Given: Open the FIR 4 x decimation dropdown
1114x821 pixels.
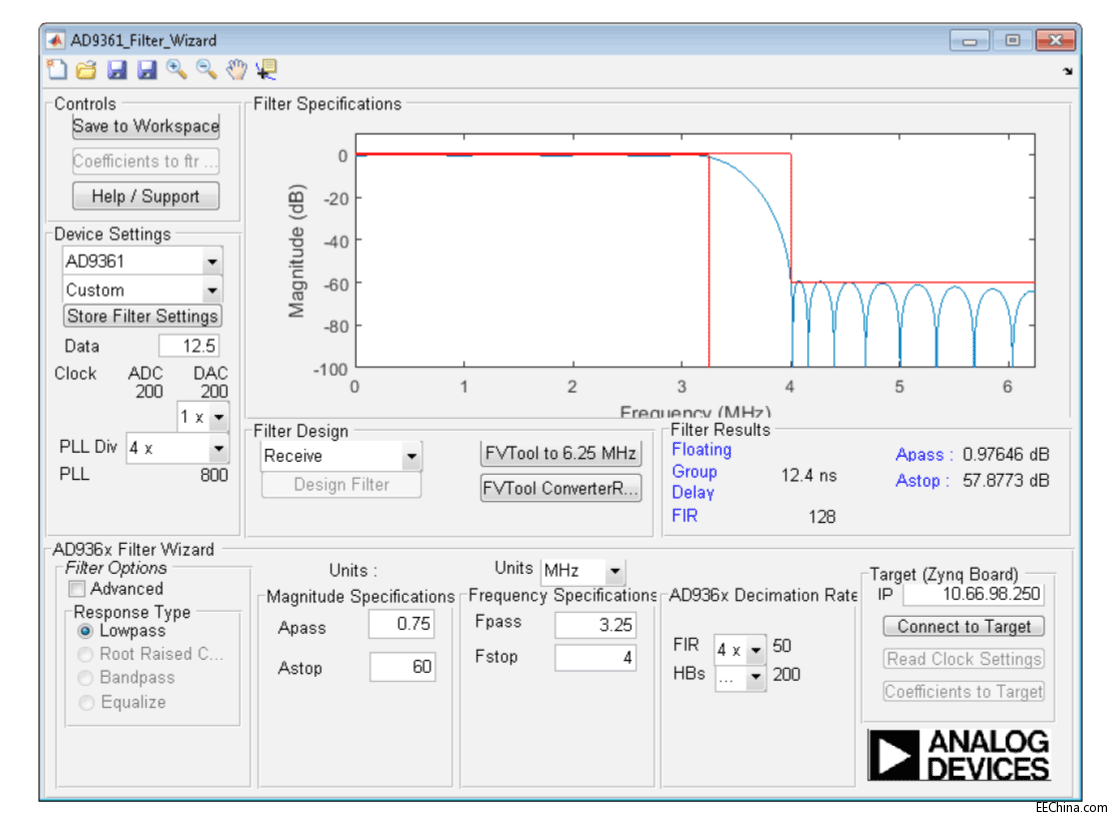Looking at the screenshot, I should click(740, 649).
